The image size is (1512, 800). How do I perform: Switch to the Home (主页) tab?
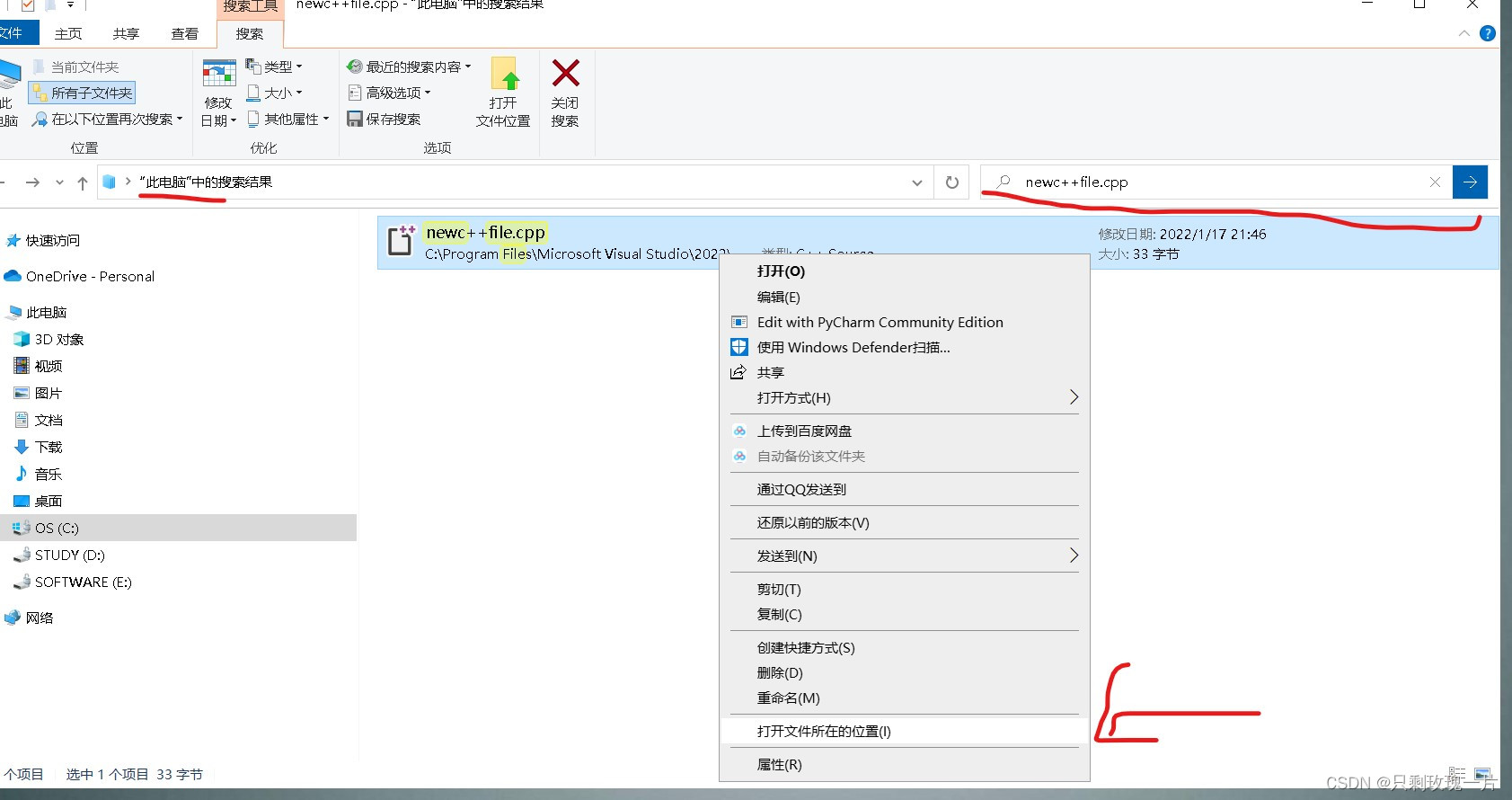click(68, 33)
